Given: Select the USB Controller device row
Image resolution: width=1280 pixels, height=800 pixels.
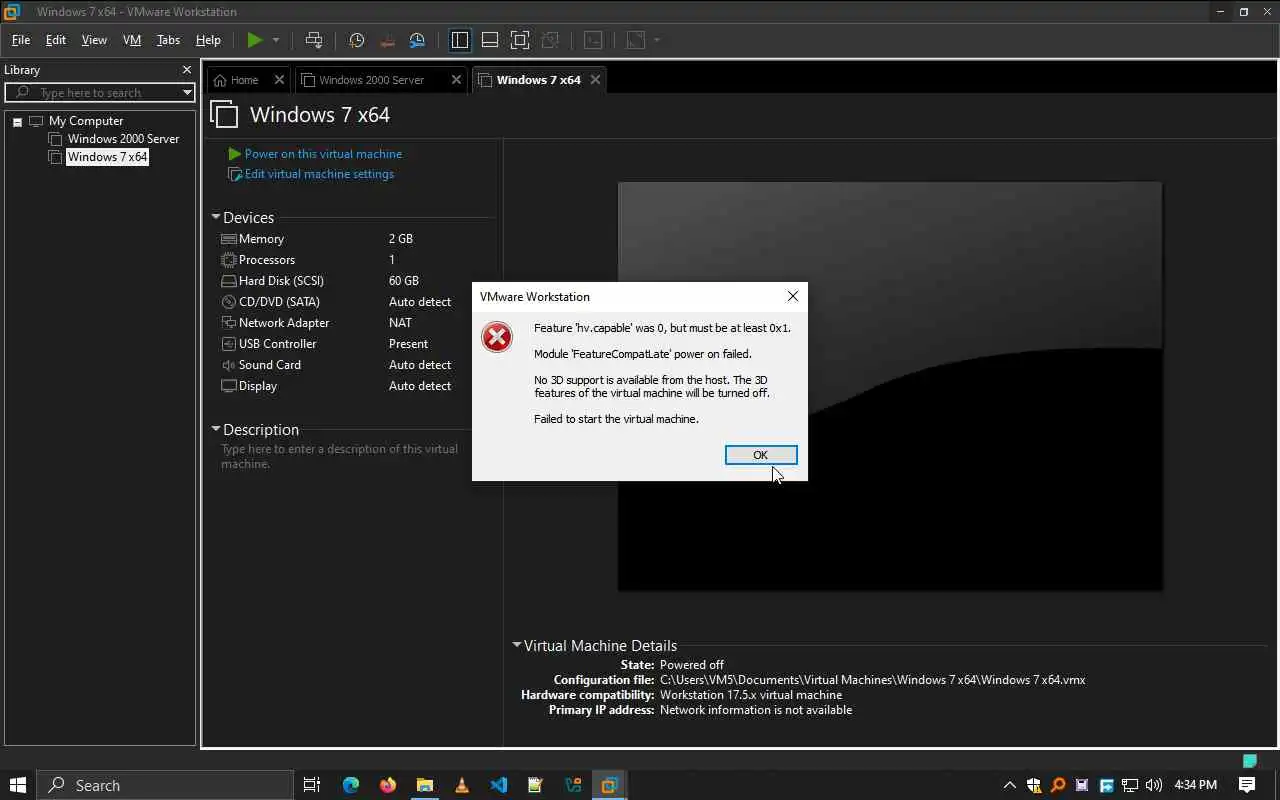Looking at the screenshot, I should pos(353,344).
